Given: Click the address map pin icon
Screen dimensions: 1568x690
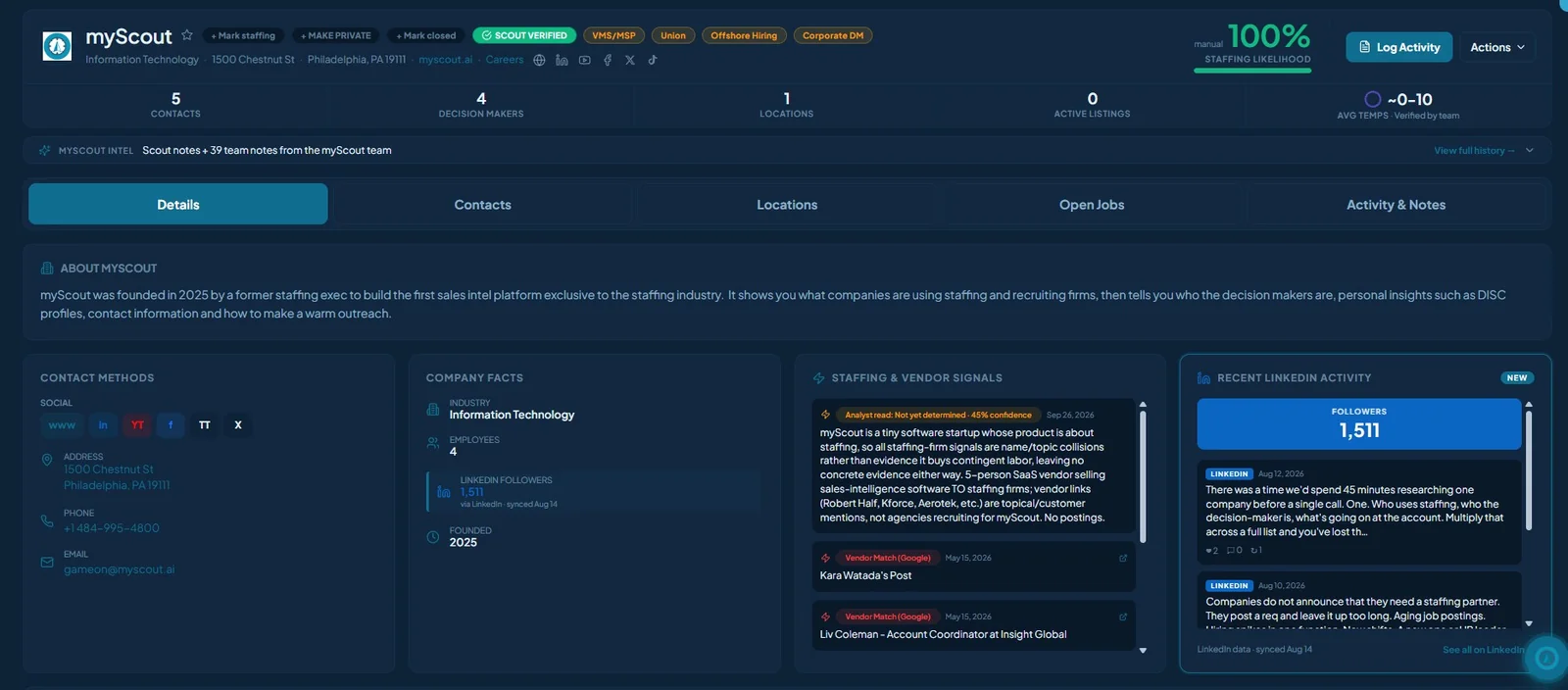Looking at the screenshot, I should point(47,460).
